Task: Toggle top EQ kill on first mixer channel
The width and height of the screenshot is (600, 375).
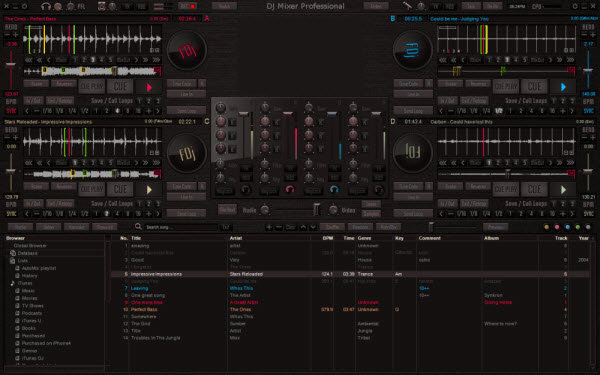Action: pos(232,122)
